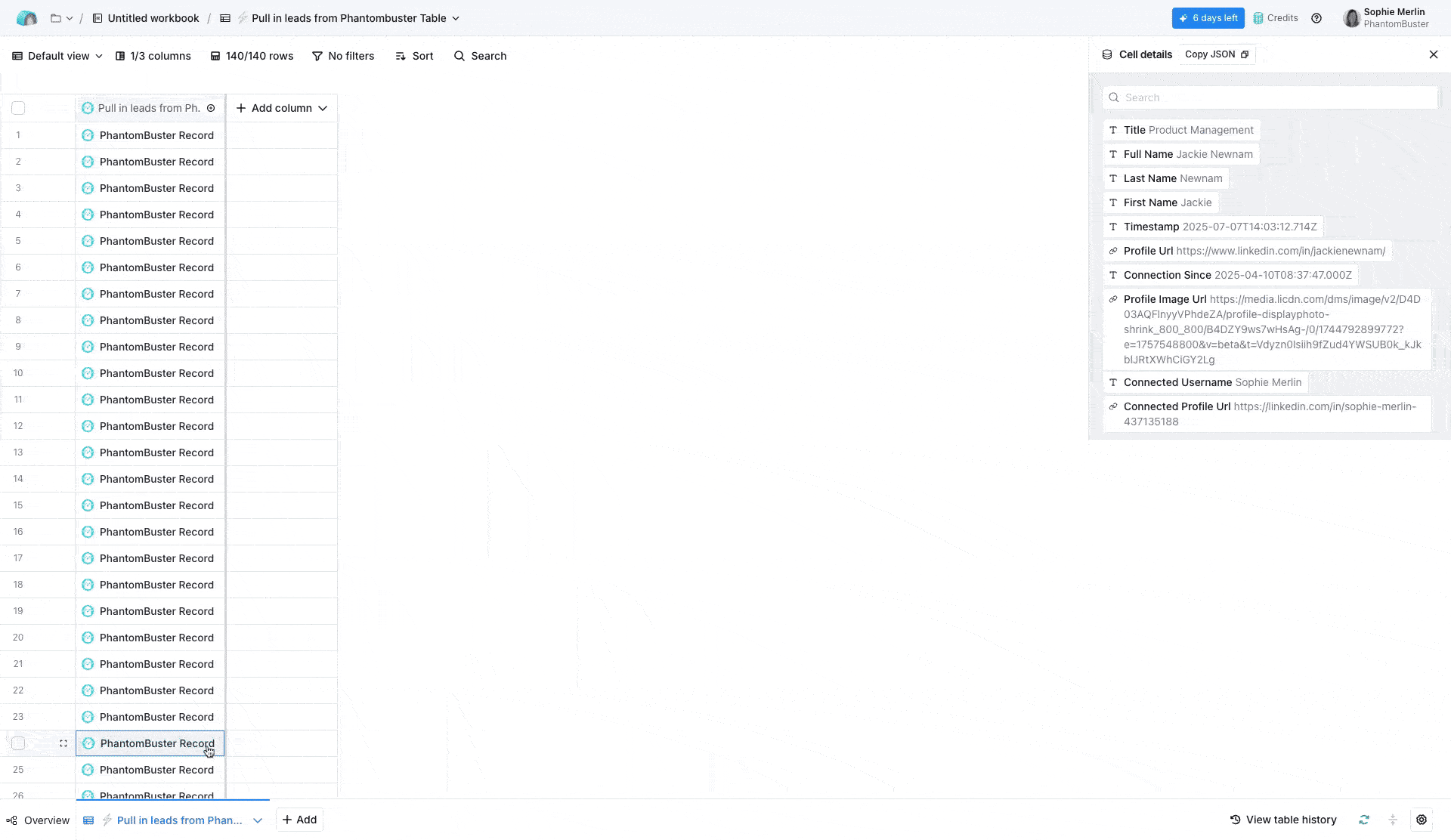Click the 6 days left button
The width and height of the screenshot is (1451, 840).
point(1208,18)
